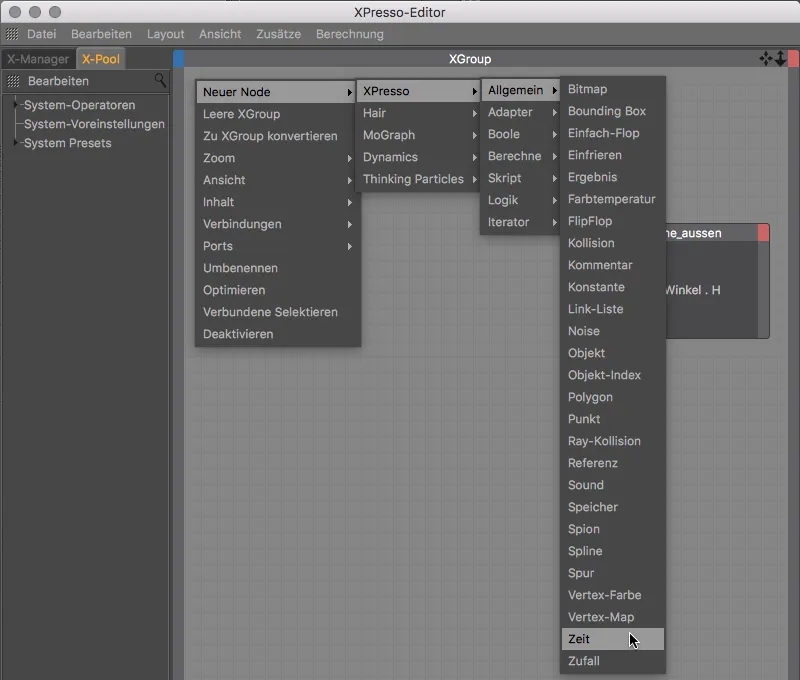Create a Kommentar node
This screenshot has height=680, width=800.
pos(613,265)
